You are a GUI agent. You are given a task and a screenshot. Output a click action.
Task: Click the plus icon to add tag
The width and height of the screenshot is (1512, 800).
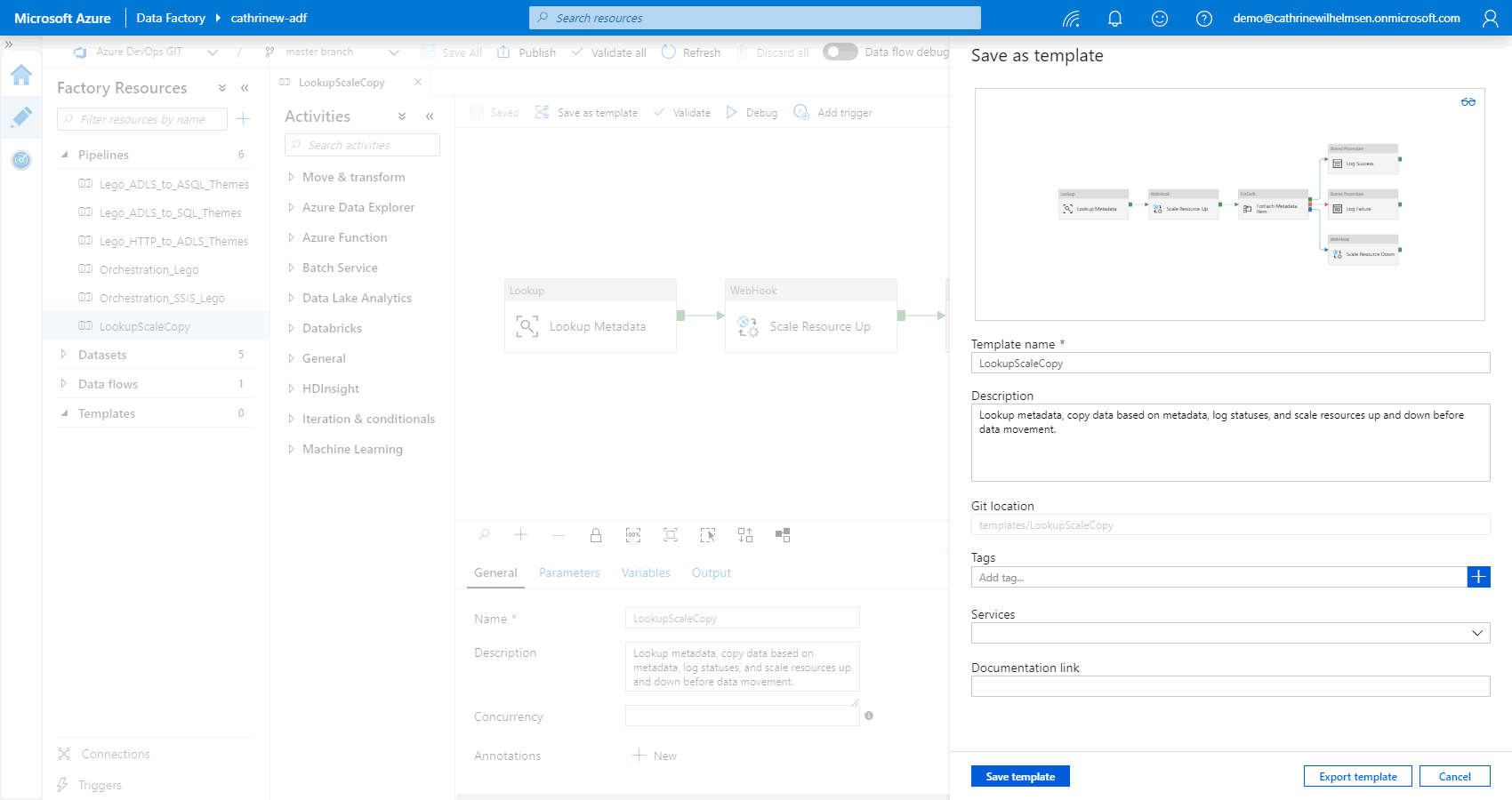1478,577
